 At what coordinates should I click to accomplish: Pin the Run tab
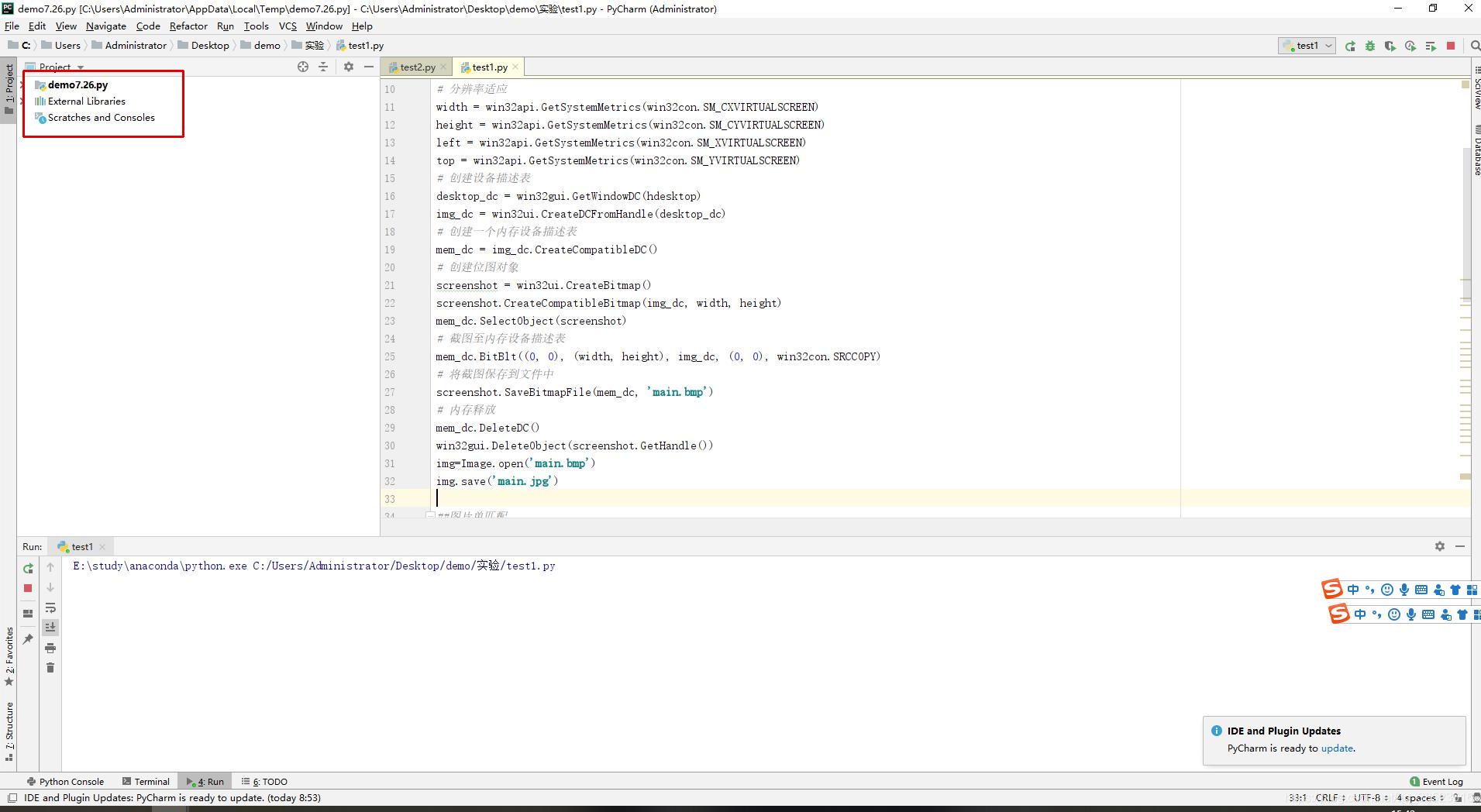pos(28,639)
